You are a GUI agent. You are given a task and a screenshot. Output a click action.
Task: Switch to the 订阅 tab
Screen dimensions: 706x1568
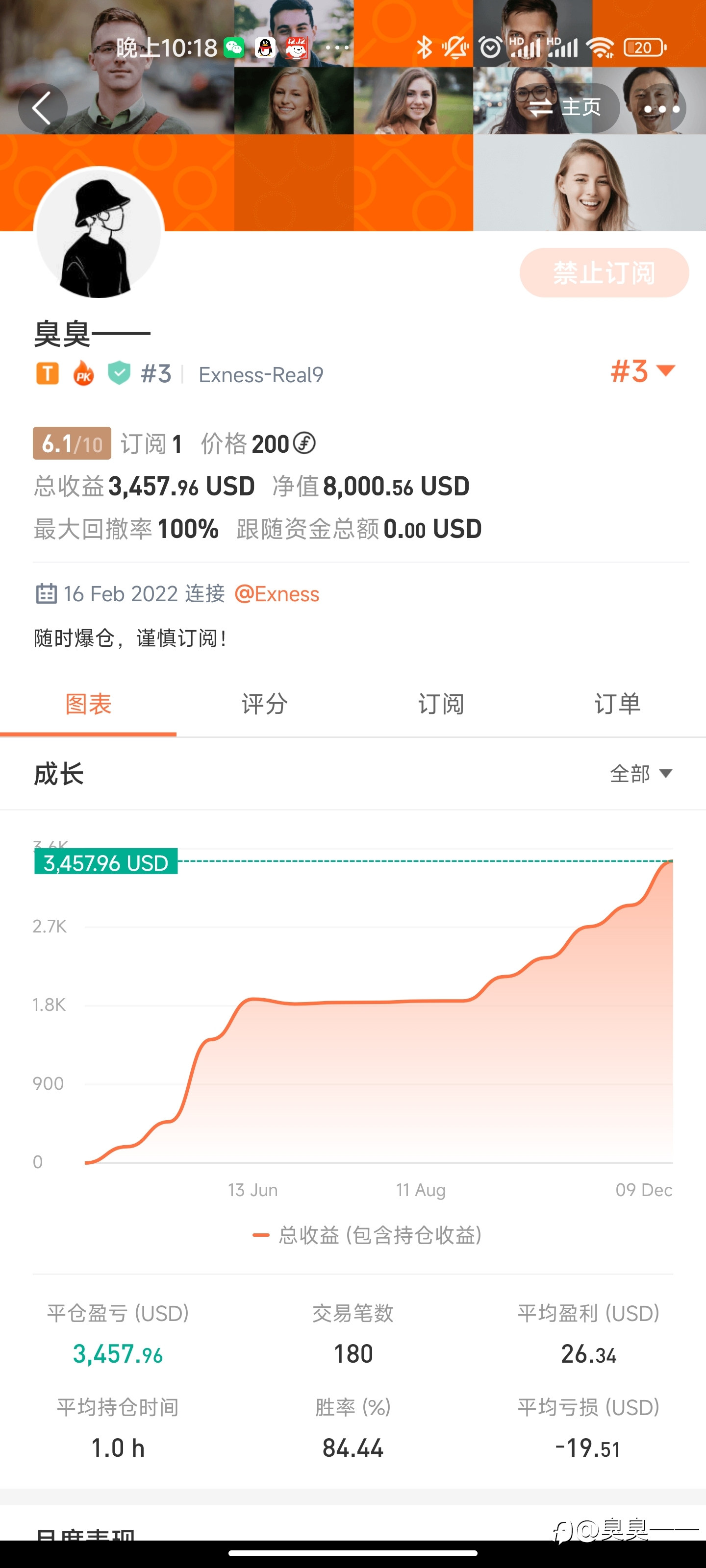(441, 704)
